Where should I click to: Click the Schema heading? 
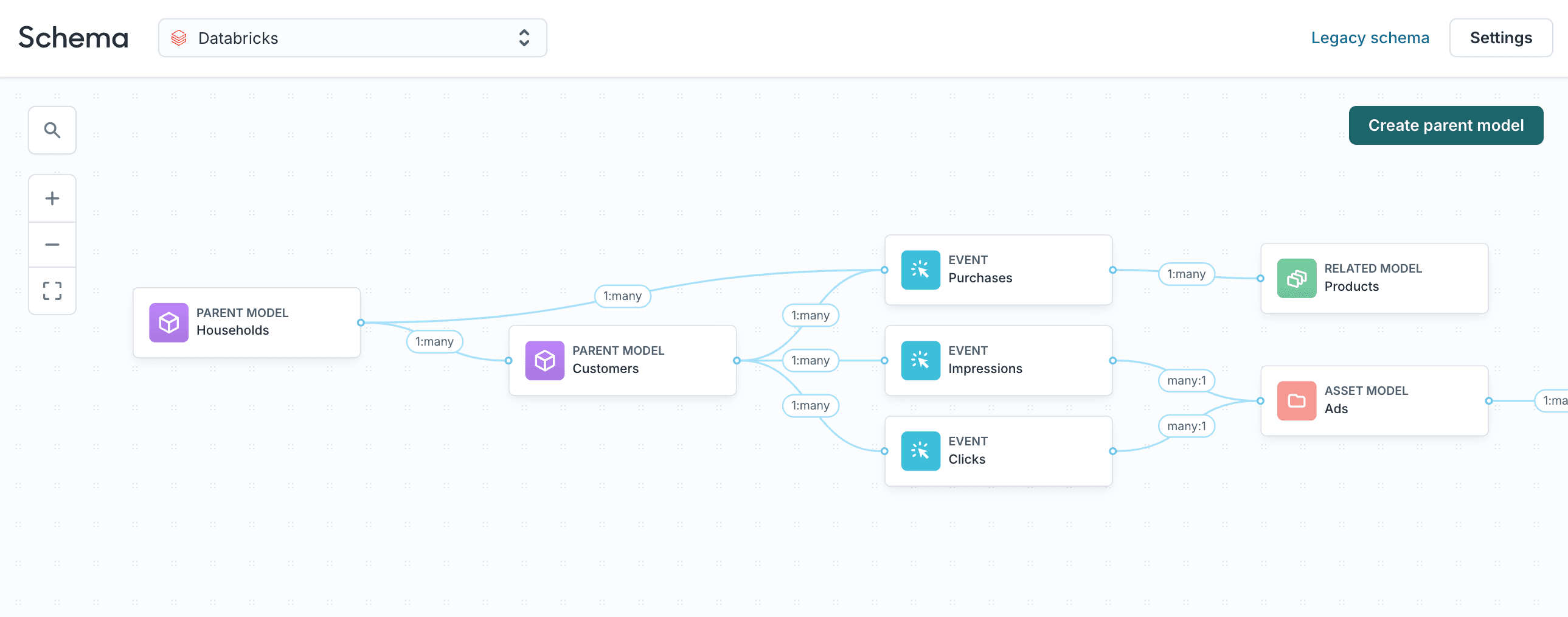coord(73,38)
